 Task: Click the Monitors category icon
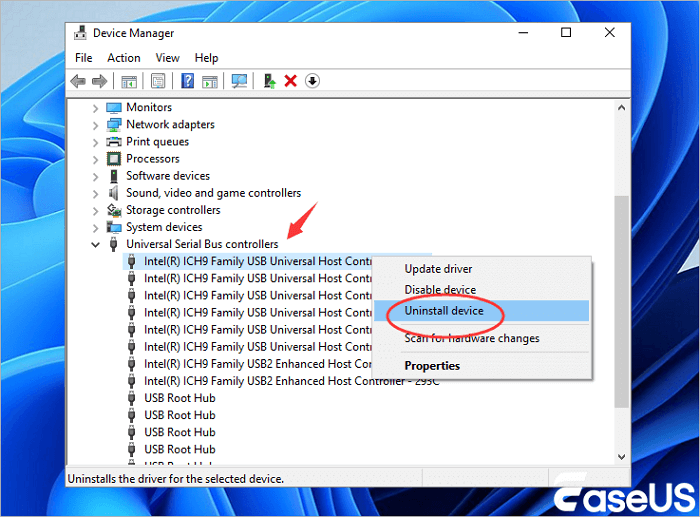pyautogui.click(x=114, y=108)
